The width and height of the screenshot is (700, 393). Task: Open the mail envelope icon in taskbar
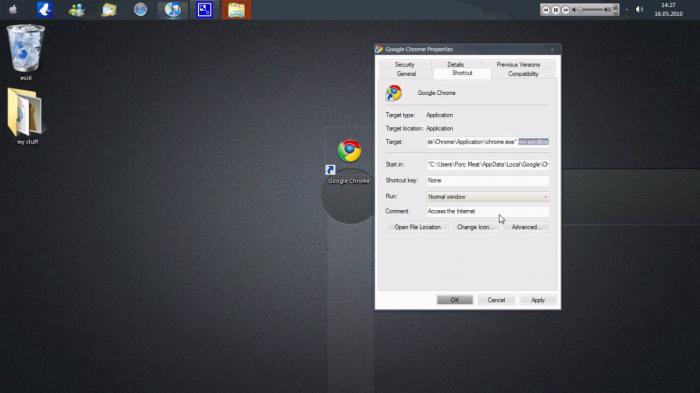click(108, 9)
